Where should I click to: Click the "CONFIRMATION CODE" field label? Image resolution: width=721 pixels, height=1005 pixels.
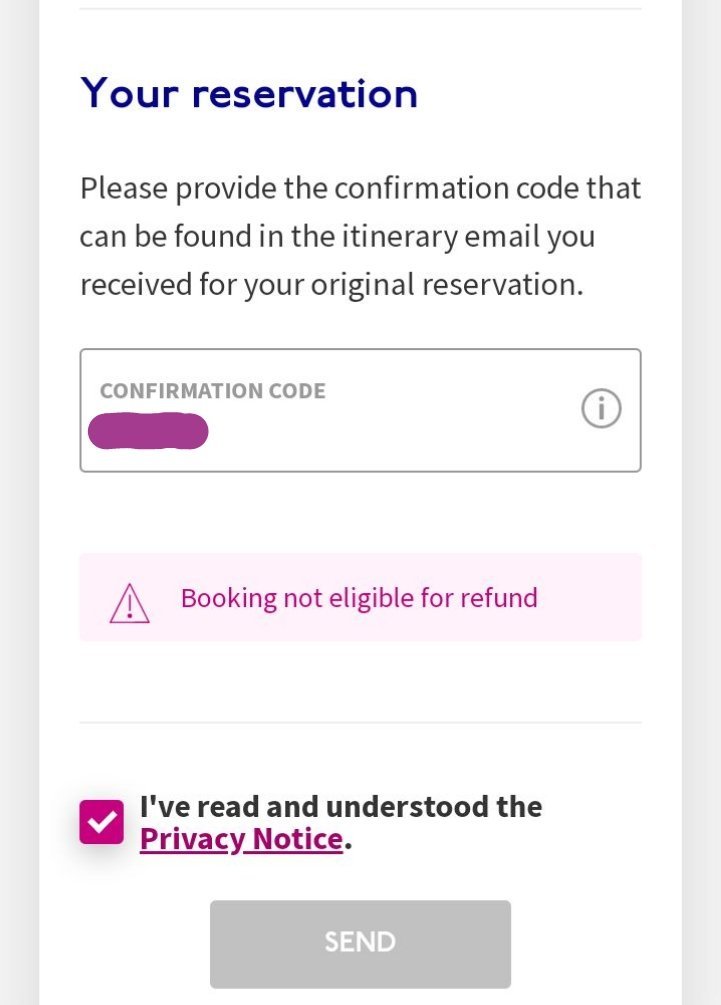[212, 391]
